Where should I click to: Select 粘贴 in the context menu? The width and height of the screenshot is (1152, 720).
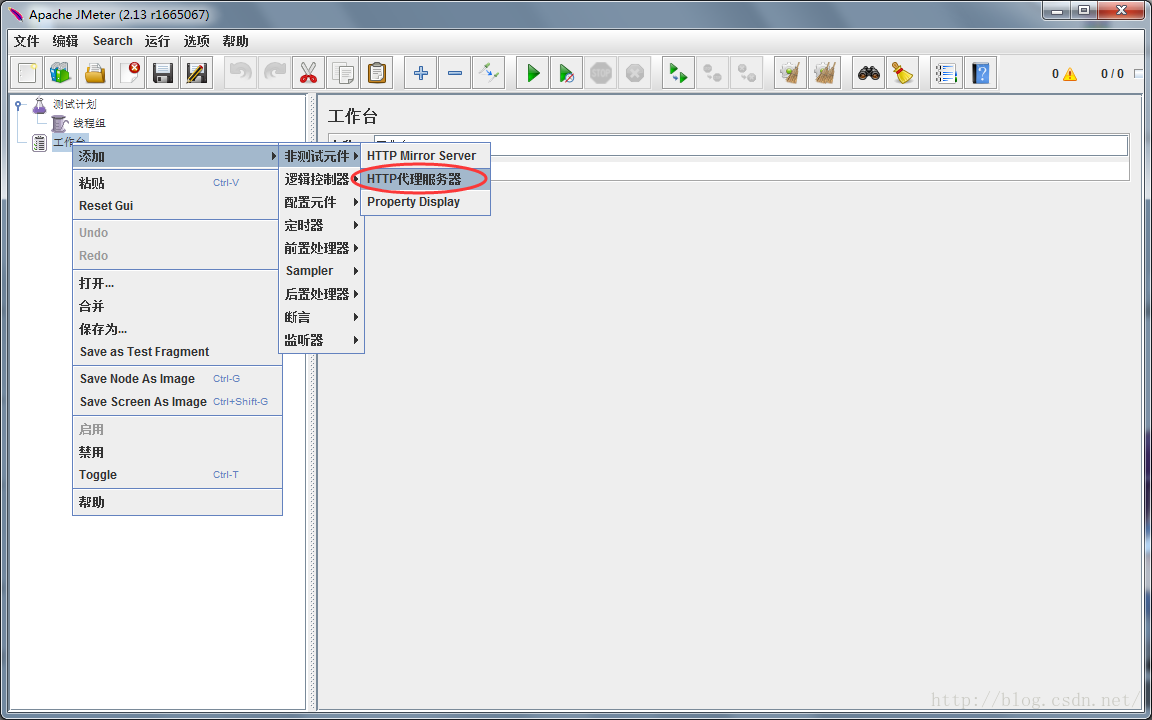177,183
